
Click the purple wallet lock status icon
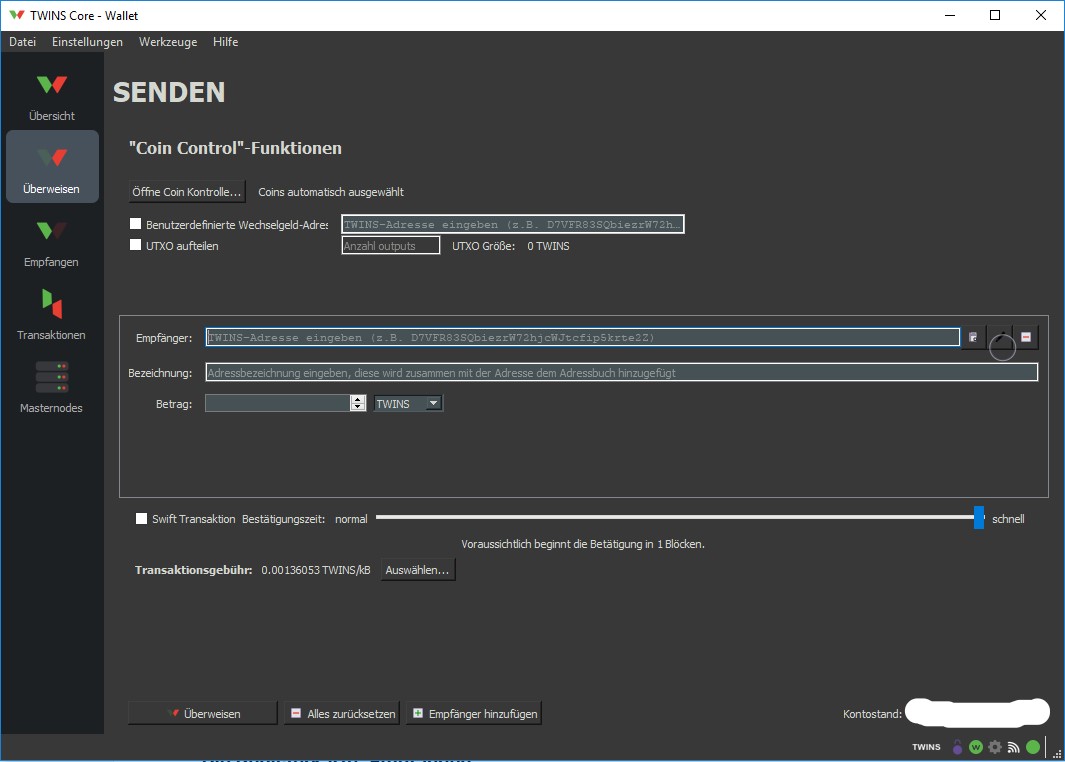tap(957, 747)
